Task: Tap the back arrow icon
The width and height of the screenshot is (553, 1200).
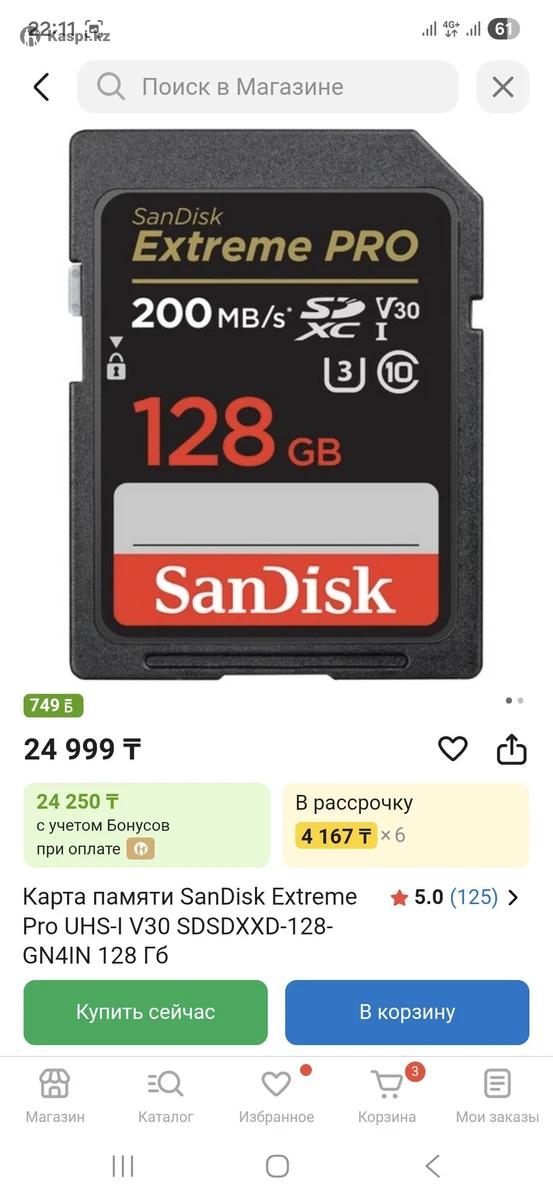Action: (41, 87)
